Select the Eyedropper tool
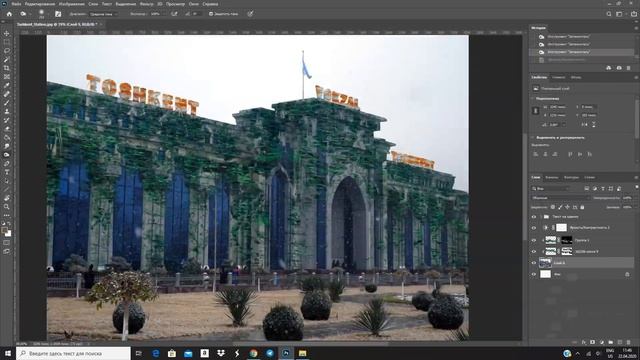Screen dimensions: 640x360 pos(7,85)
